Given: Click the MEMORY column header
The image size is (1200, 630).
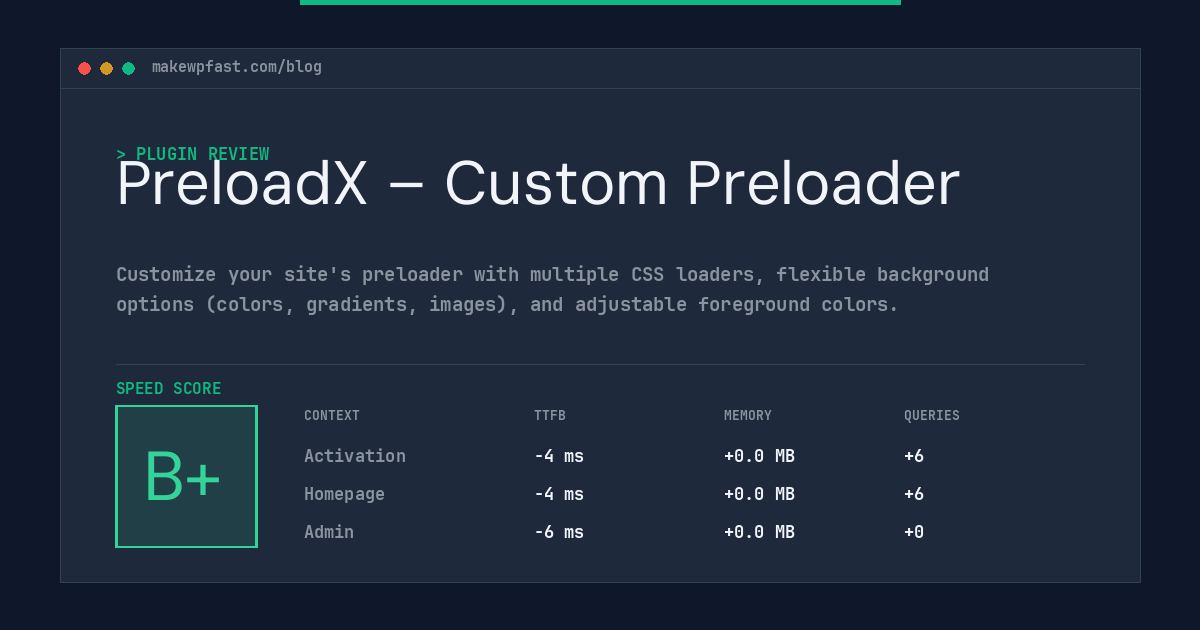Looking at the screenshot, I should (x=748, y=416).
